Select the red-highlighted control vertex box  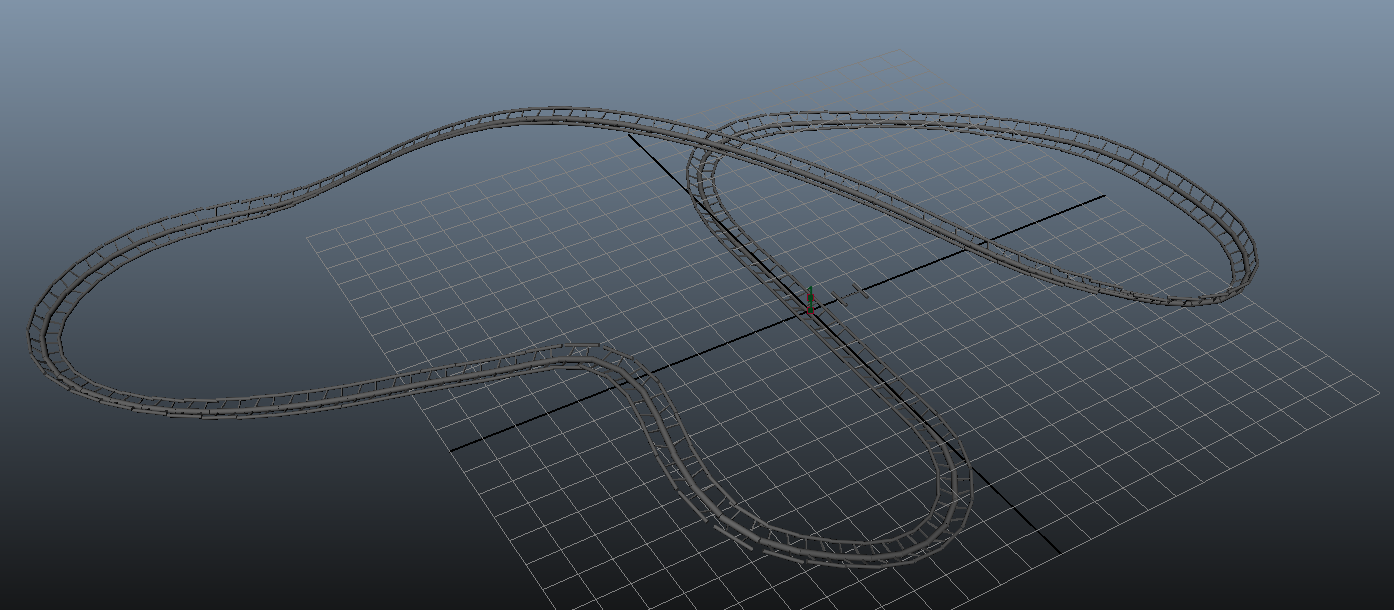pyautogui.click(x=810, y=310)
